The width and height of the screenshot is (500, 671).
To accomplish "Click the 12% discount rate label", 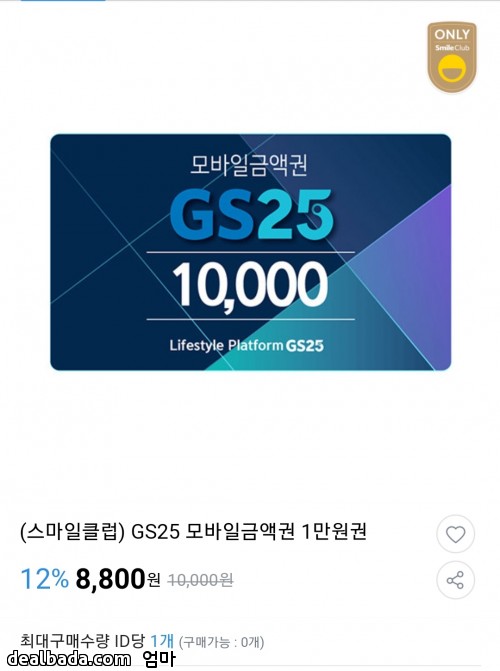I will click(x=45, y=579).
